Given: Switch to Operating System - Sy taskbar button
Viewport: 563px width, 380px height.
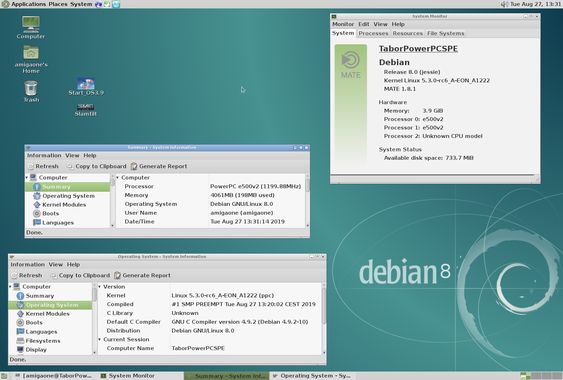Looking at the screenshot, I should point(312,376).
